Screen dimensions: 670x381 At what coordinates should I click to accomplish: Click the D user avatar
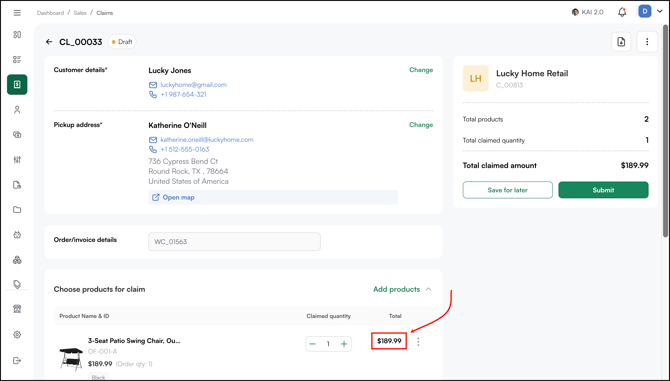click(645, 12)
